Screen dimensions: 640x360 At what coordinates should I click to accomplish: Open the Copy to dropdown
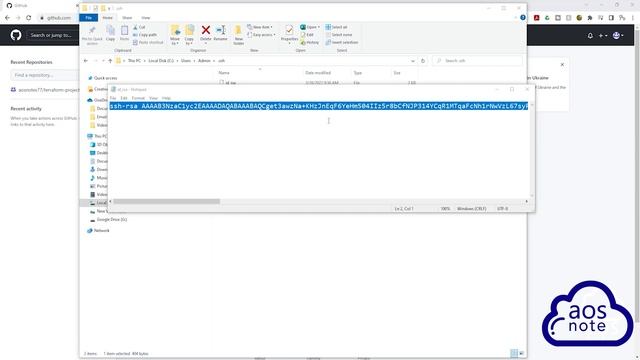click(189, 35)
